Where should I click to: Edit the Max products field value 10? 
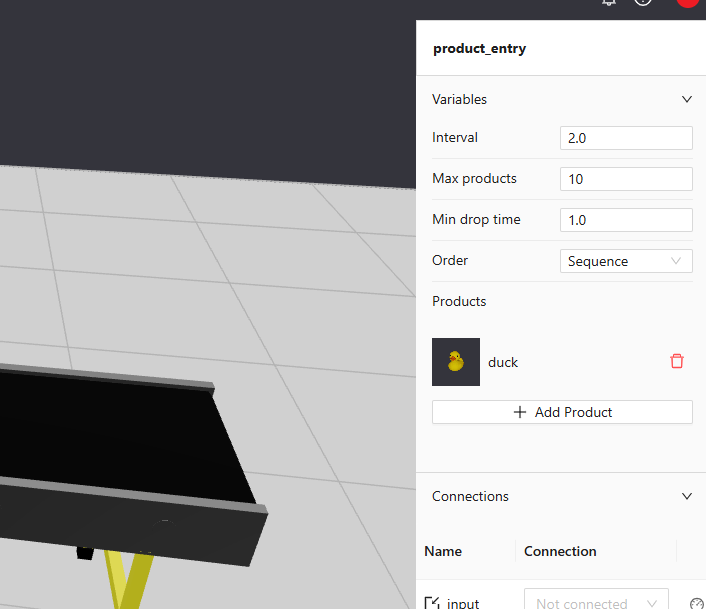click(626, 179)
